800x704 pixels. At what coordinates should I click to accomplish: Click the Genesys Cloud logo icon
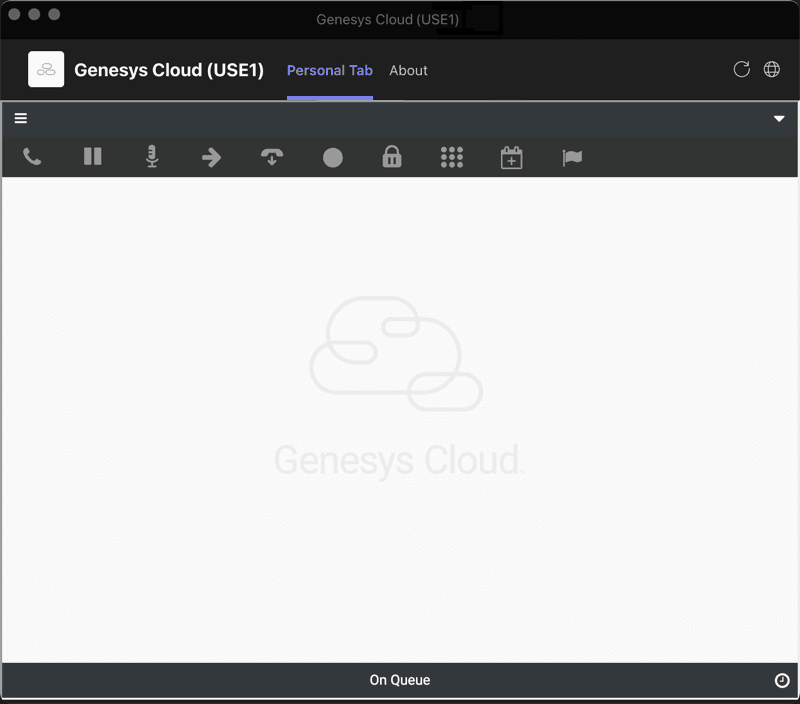(46, 69)
